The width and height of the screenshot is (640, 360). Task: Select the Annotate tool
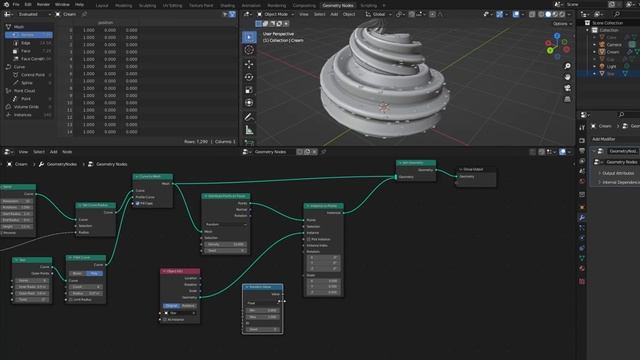coord(249,117)
